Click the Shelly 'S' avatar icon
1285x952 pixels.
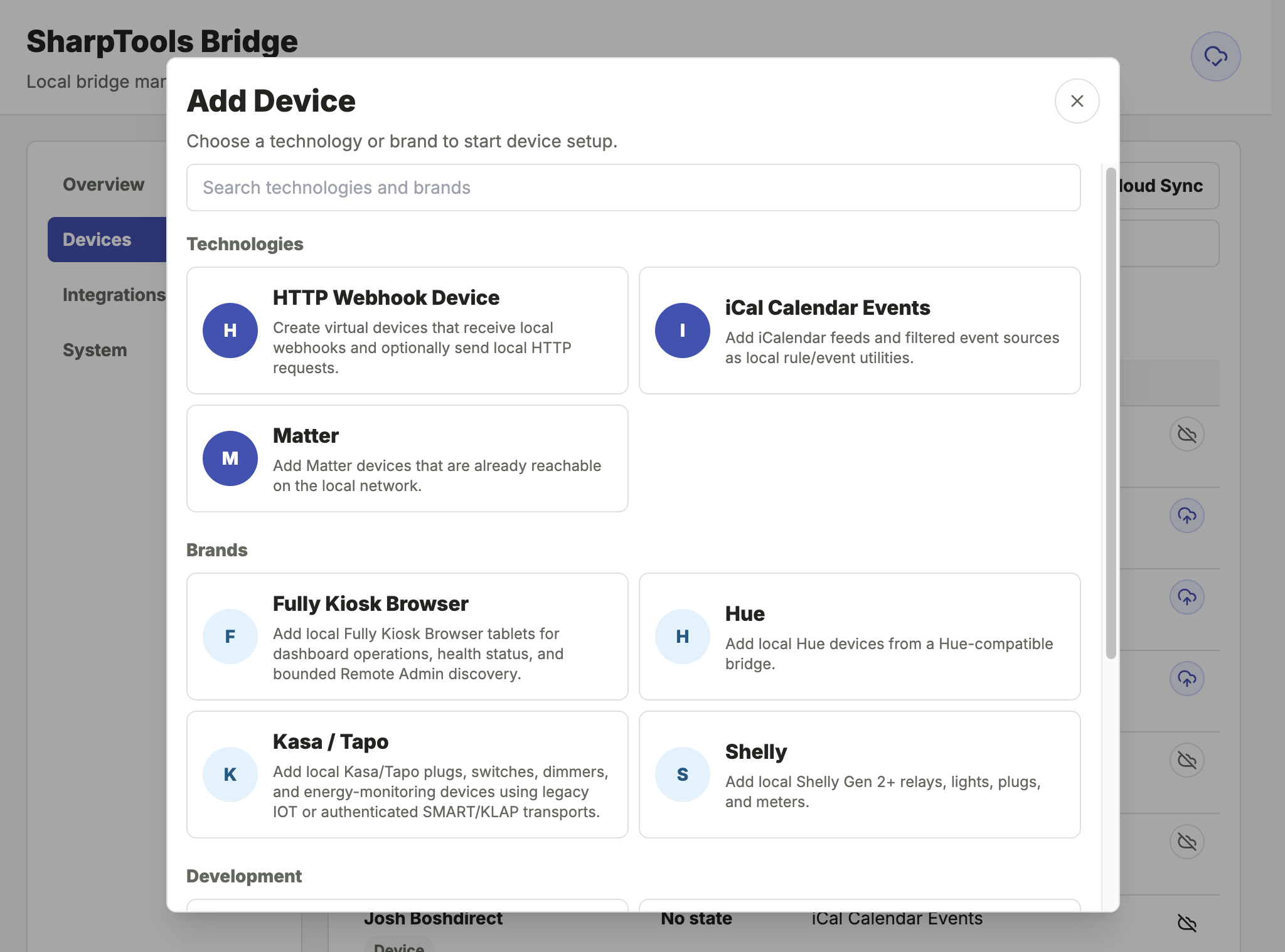[683, 775]
